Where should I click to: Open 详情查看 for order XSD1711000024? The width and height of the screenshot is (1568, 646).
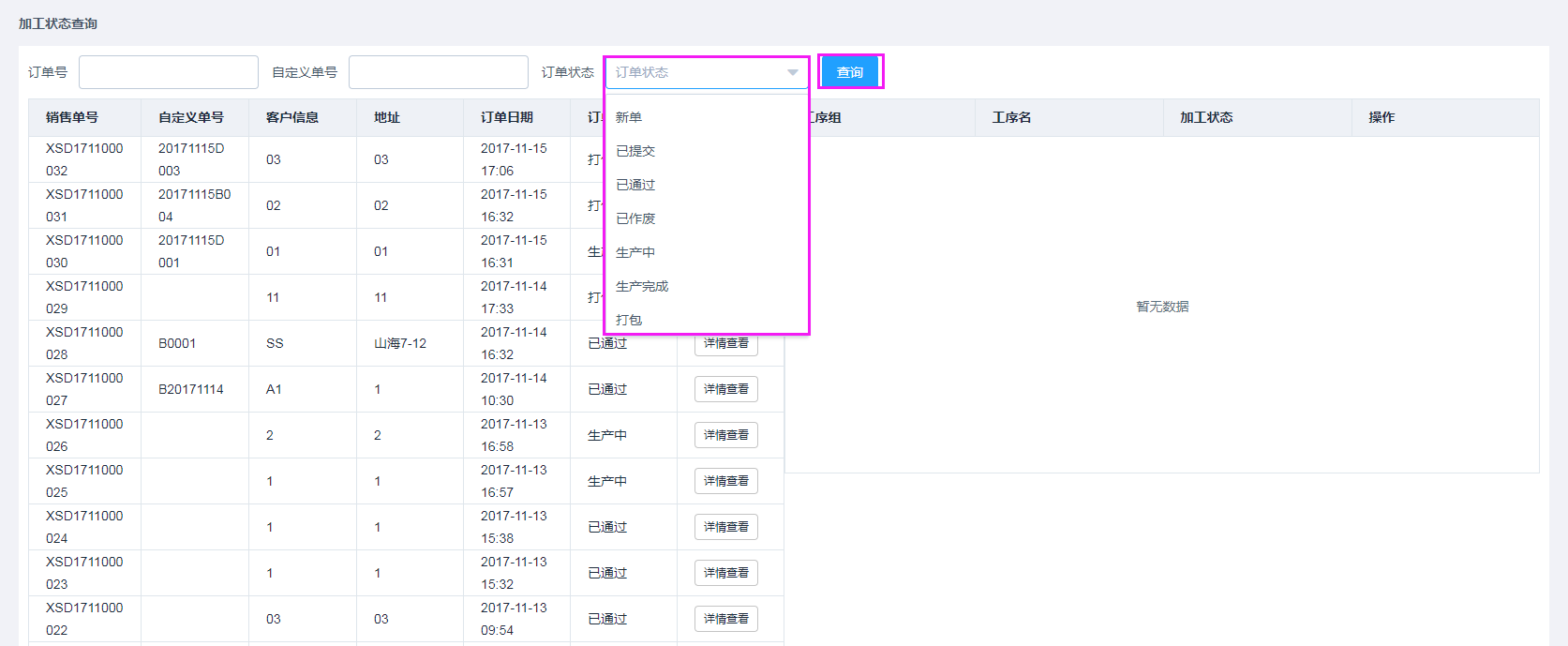click(725, 527)
